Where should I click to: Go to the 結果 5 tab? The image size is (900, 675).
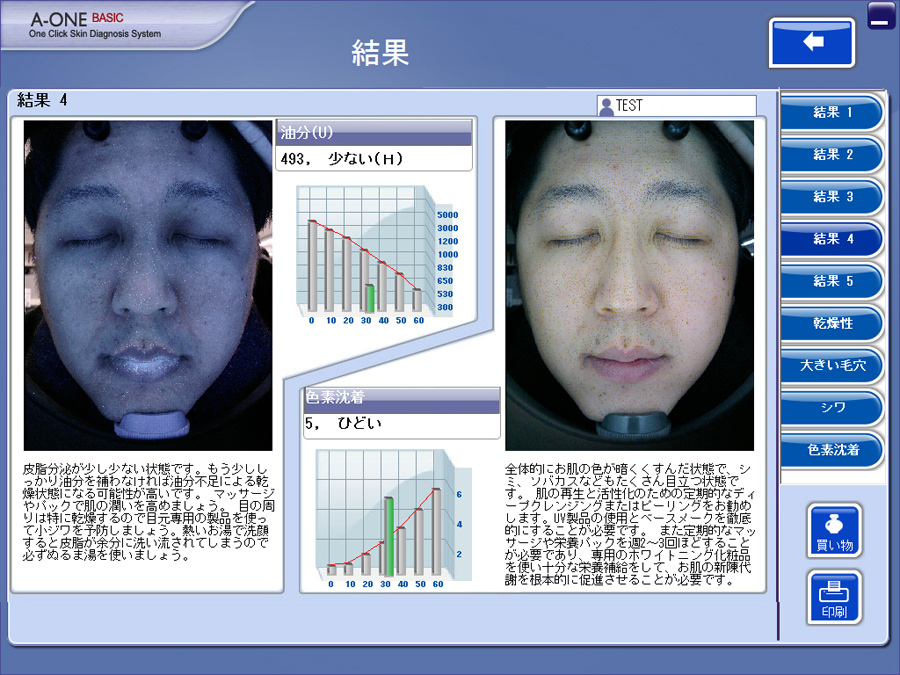832,281
